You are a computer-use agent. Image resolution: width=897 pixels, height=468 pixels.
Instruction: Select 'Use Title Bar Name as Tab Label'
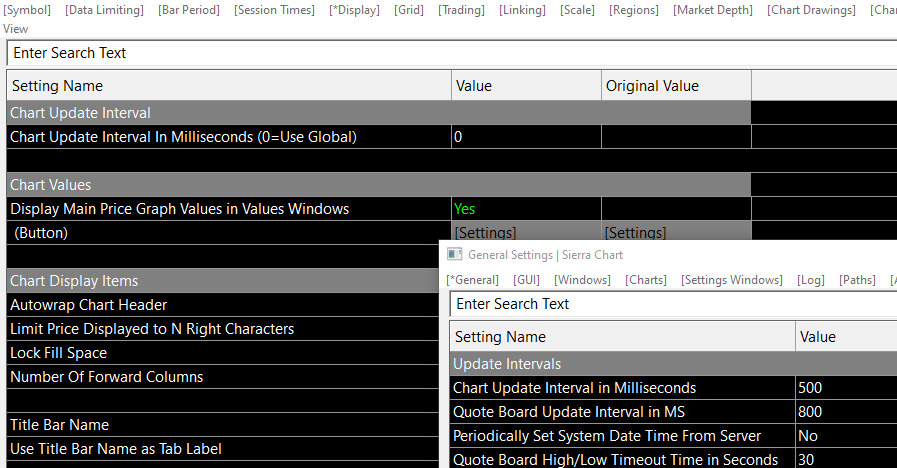point(223,449)
